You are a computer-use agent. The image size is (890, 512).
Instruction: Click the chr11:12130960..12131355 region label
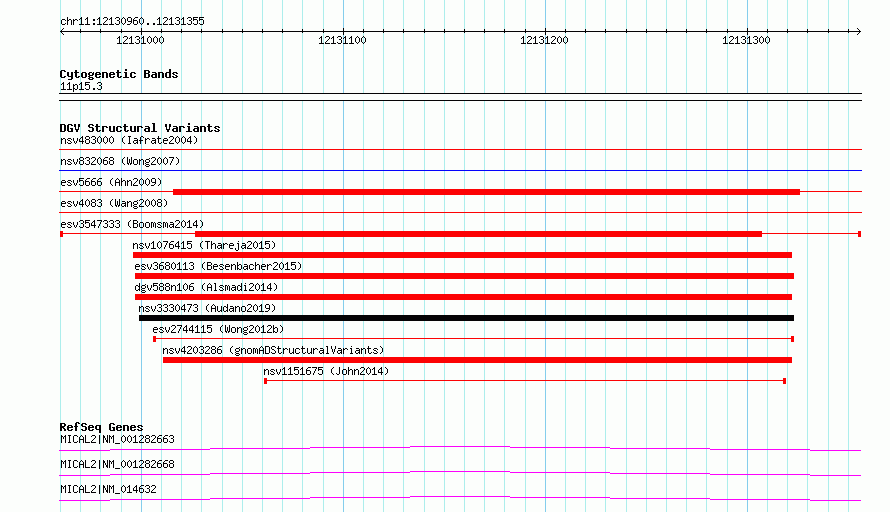pos(132,21)
